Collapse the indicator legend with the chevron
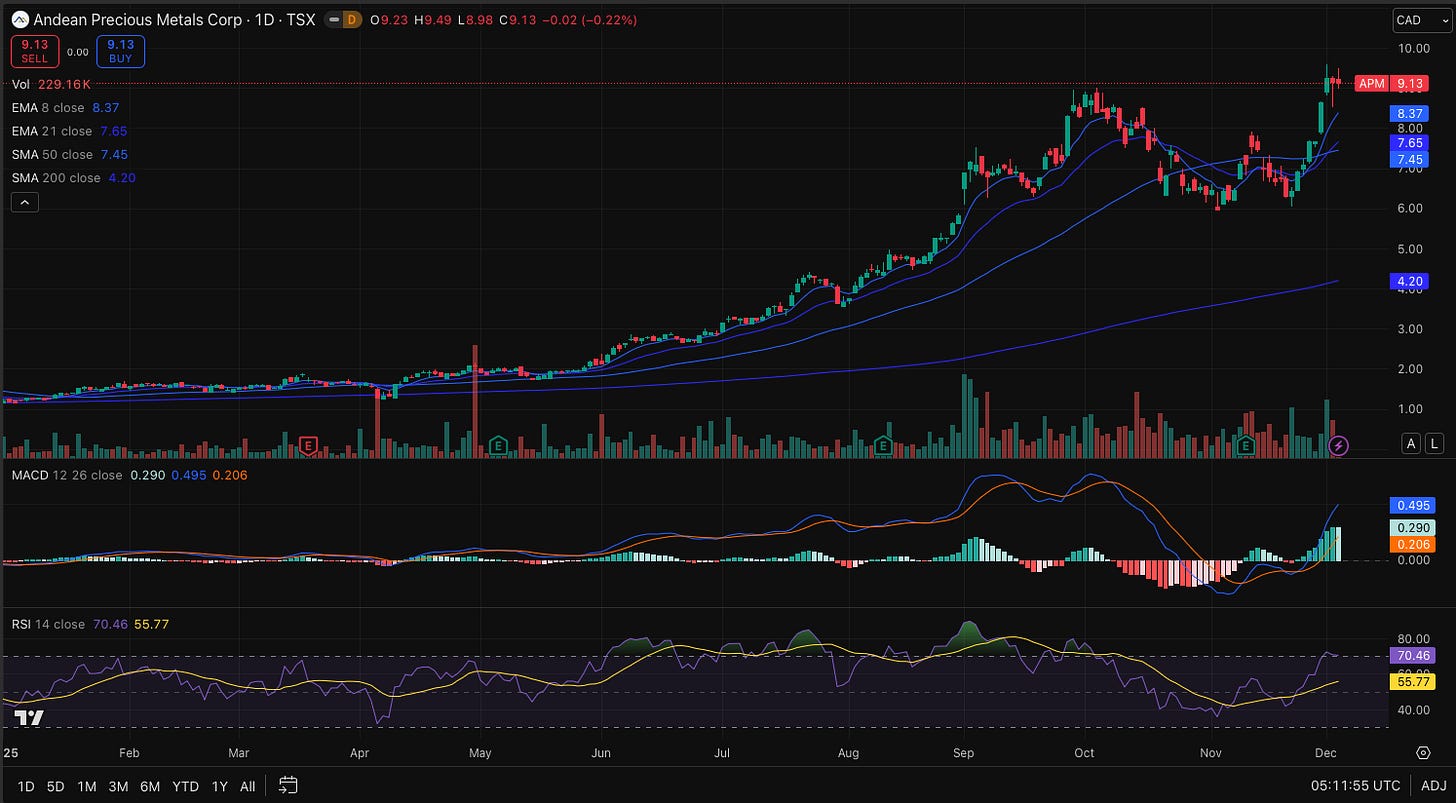The width and height of the screenshot is (1456, 803). coord(25,202)
